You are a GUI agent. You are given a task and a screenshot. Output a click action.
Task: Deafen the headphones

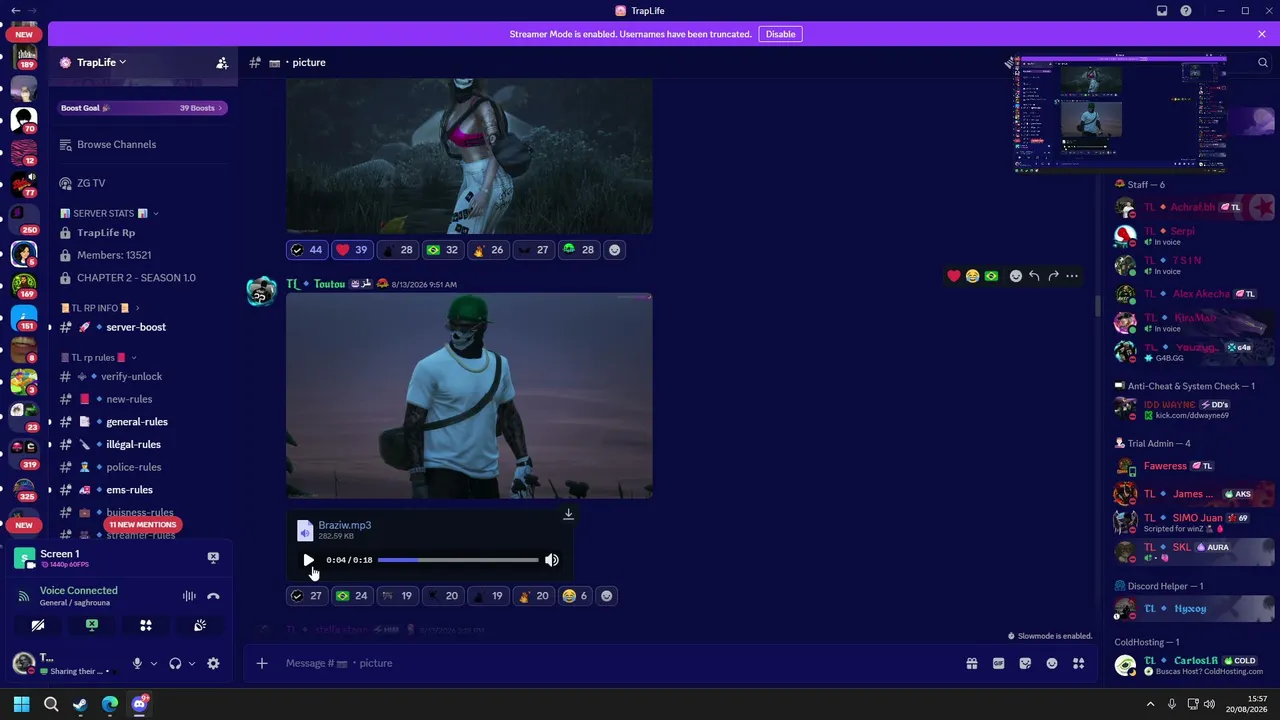[175, 663]
